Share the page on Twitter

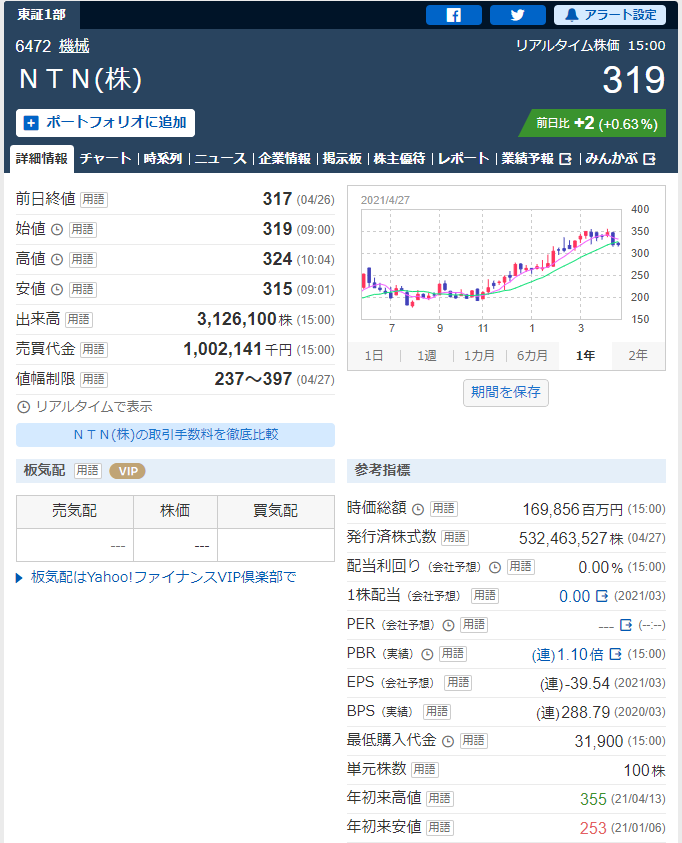pos(518,15)
